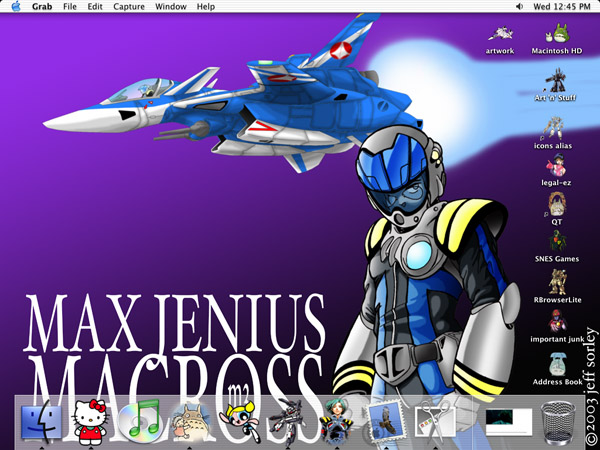The height and width of the screenshot is (450, 600).
Task: Open iTunes from the Dock
Action: [139, 421]
